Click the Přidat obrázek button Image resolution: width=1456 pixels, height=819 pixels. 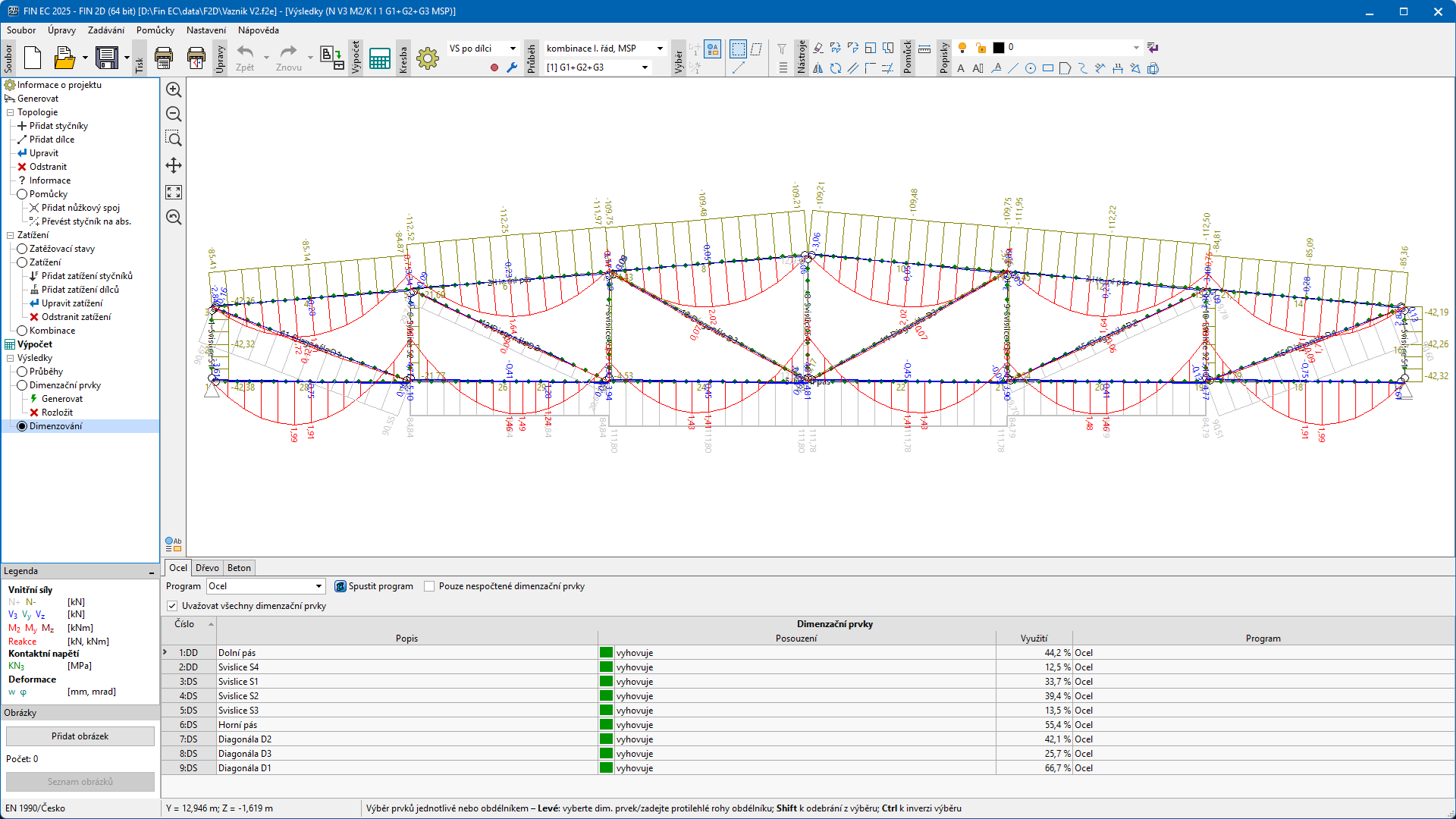[80, 736]
